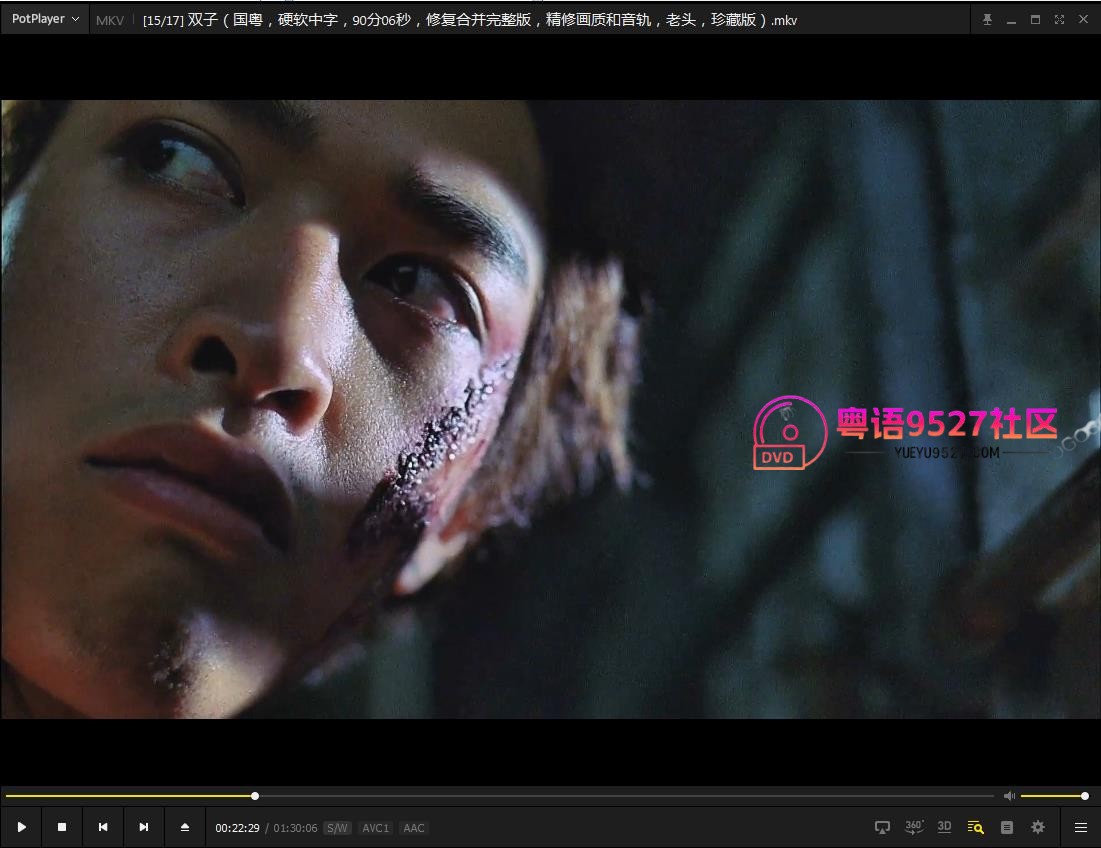Click the video frame to pause/play

550,409
